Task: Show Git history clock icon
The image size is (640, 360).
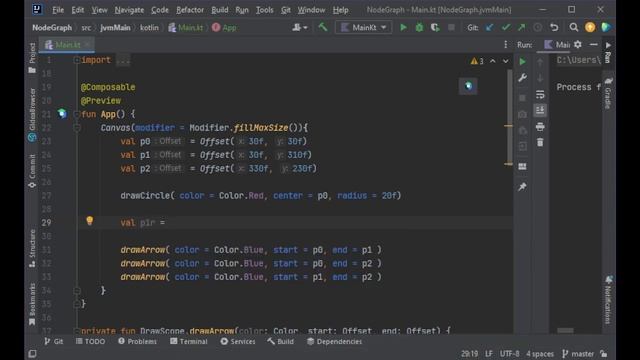Action: pyautogui.click(x=538, y=27)
